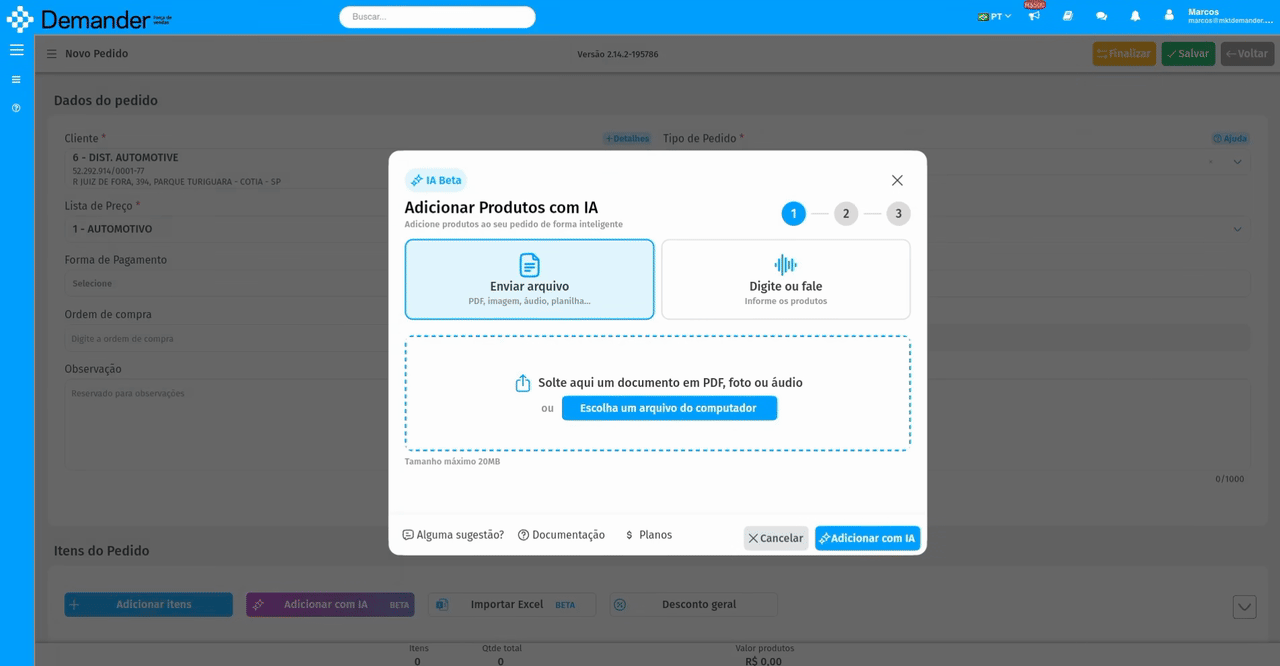Click the user profile avatar icon

coord(1169,16)
